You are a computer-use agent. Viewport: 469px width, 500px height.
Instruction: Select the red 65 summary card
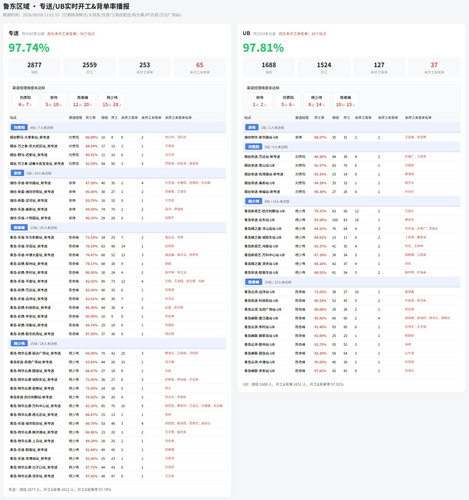200,67
